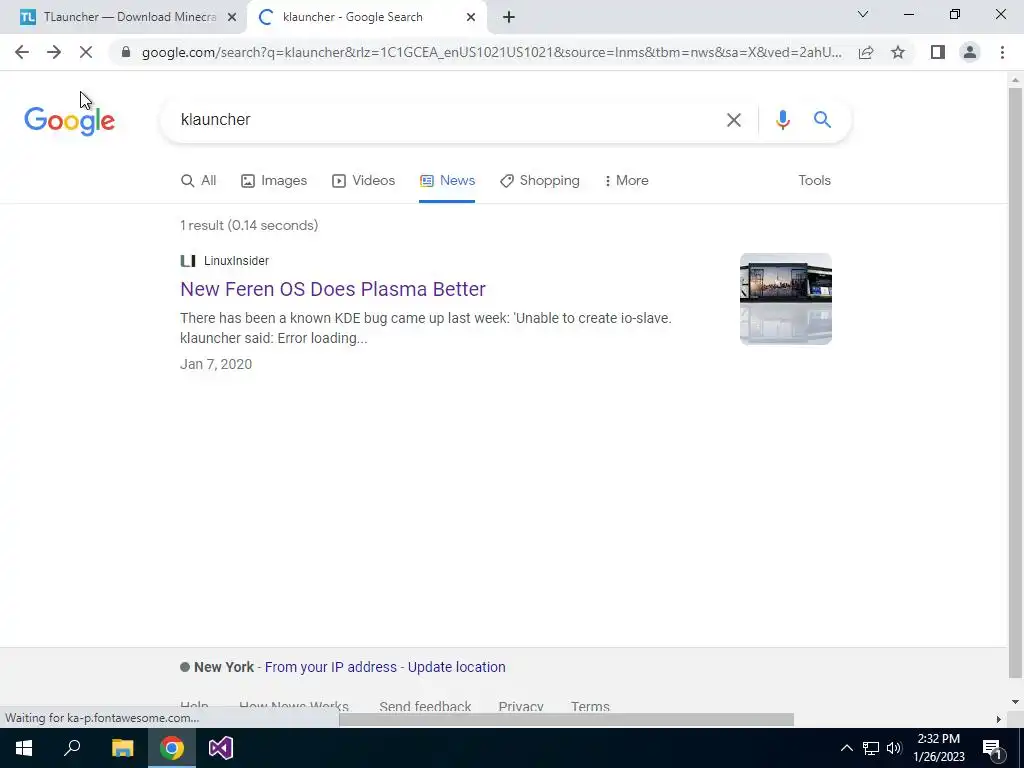
Task: Open Privacy footer link
Action: tap(520, 707)
